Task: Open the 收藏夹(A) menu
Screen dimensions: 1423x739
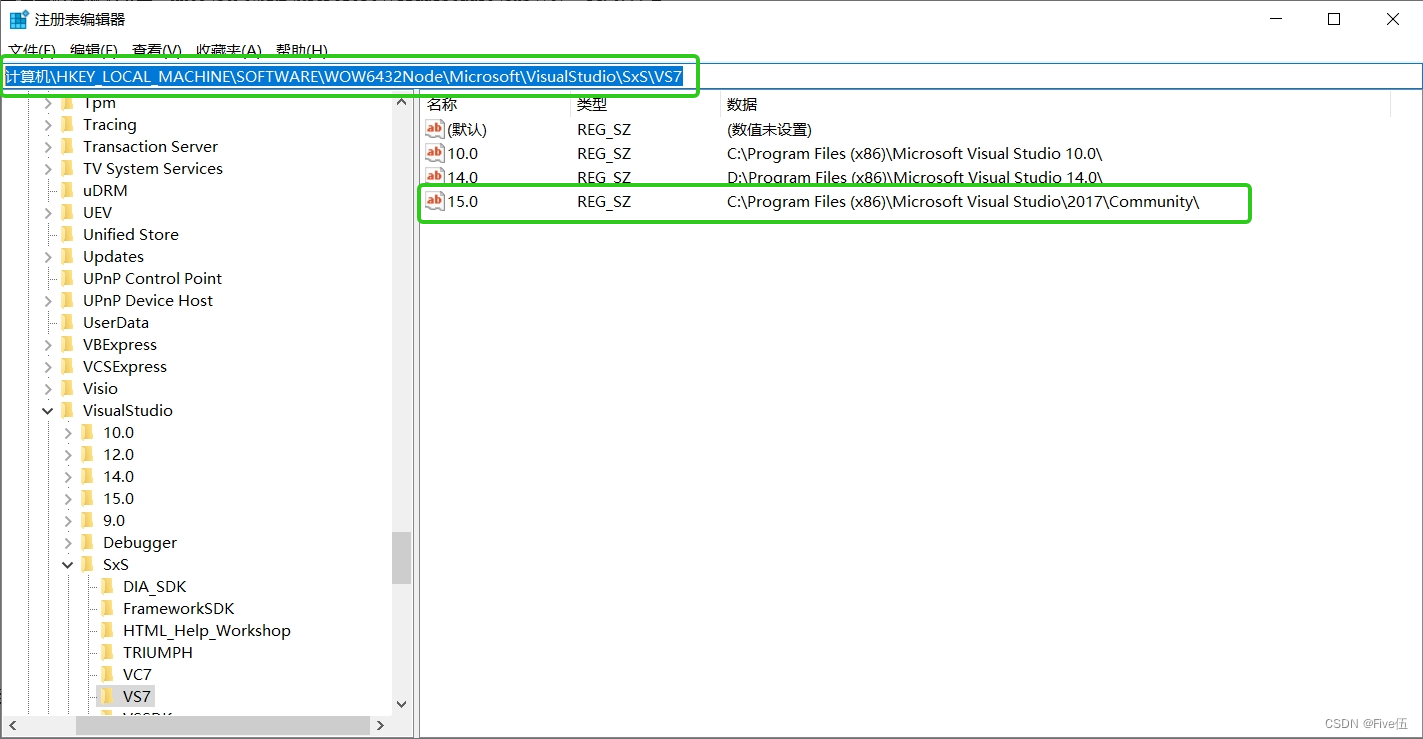Action: [x=229, y=50]
